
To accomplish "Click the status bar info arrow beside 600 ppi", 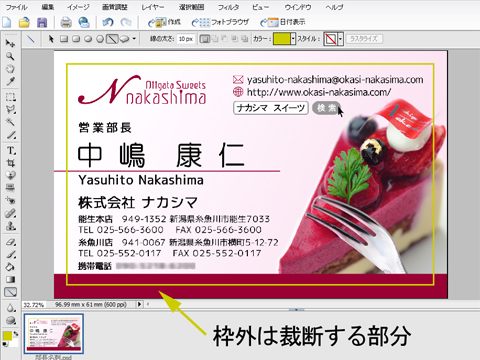I will point(139,304).
